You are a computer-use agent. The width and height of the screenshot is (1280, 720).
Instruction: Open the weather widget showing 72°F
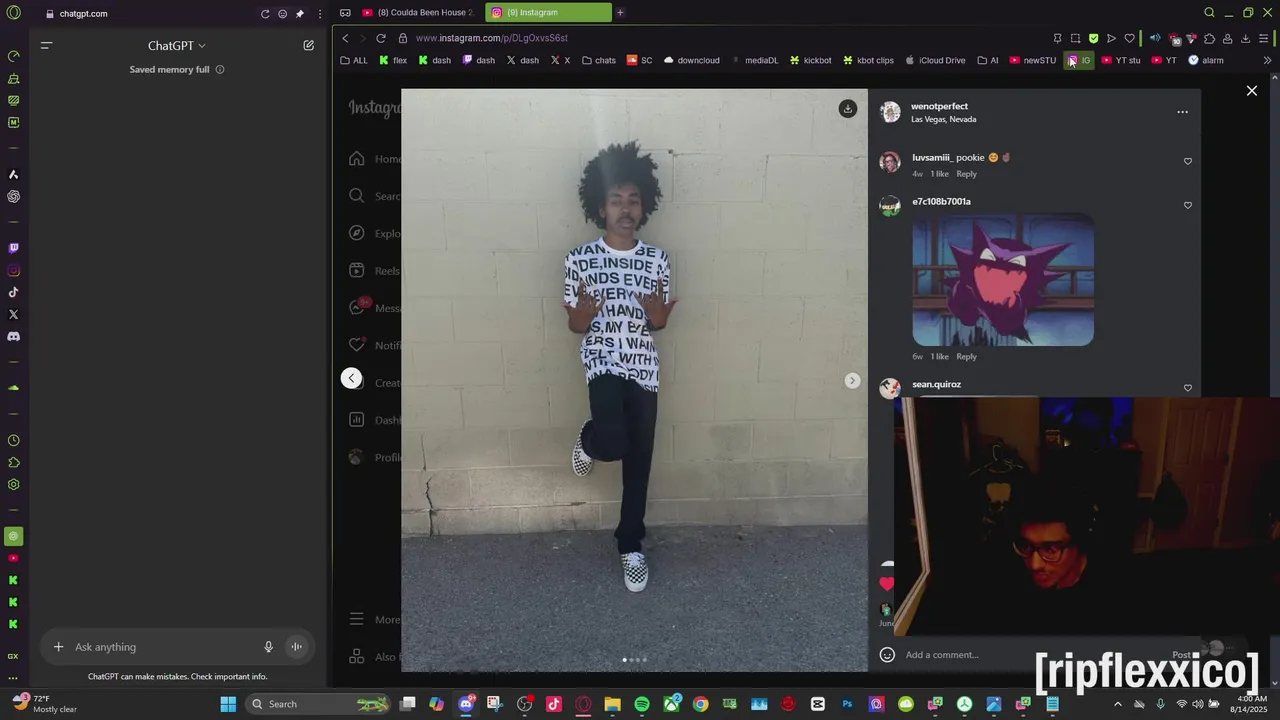point(45,704)
